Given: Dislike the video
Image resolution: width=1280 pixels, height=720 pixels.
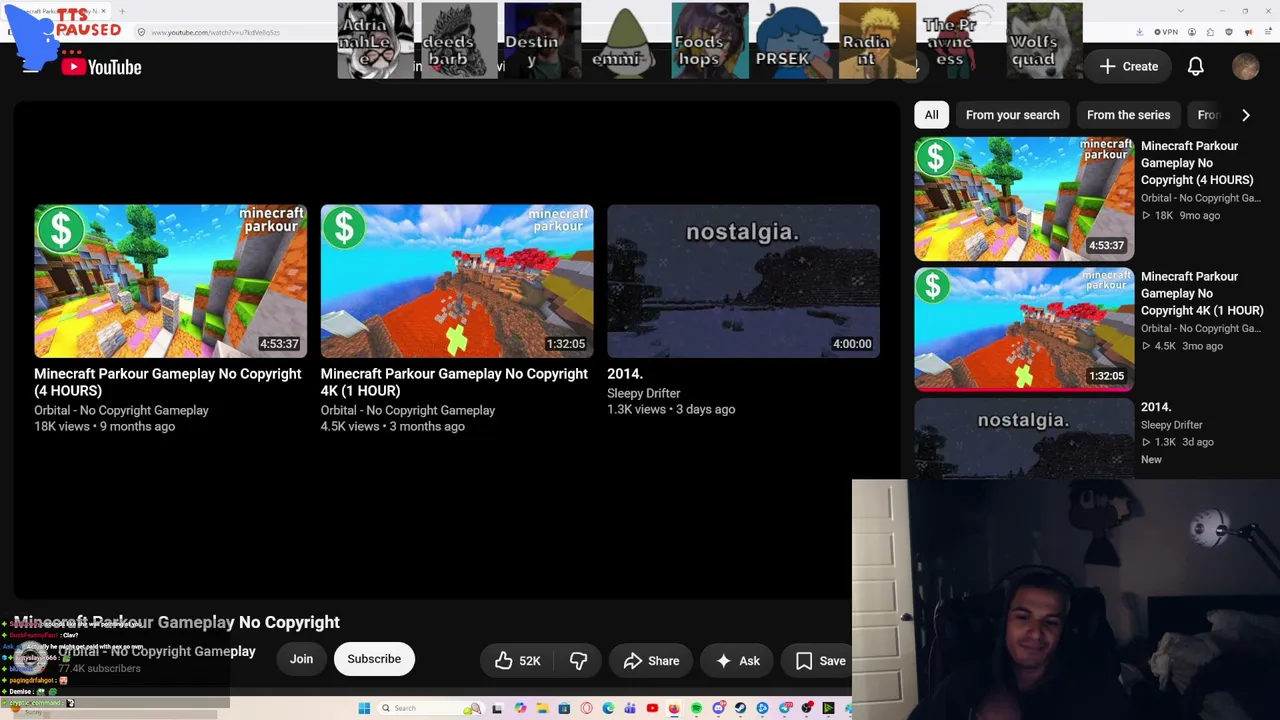Looking at the screenshot, I should [578, 660].
